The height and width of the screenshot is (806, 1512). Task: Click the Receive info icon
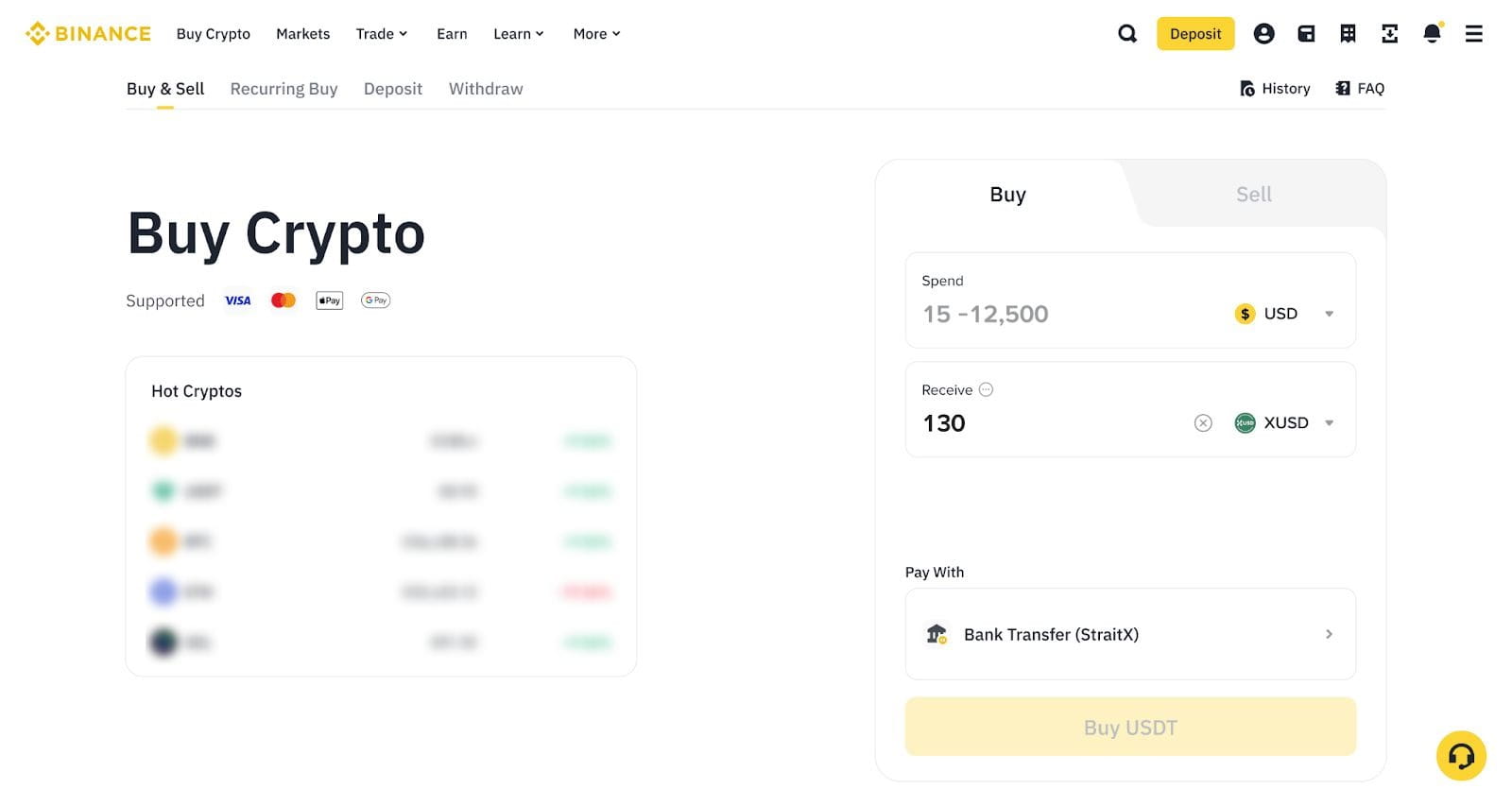[986, 389]
